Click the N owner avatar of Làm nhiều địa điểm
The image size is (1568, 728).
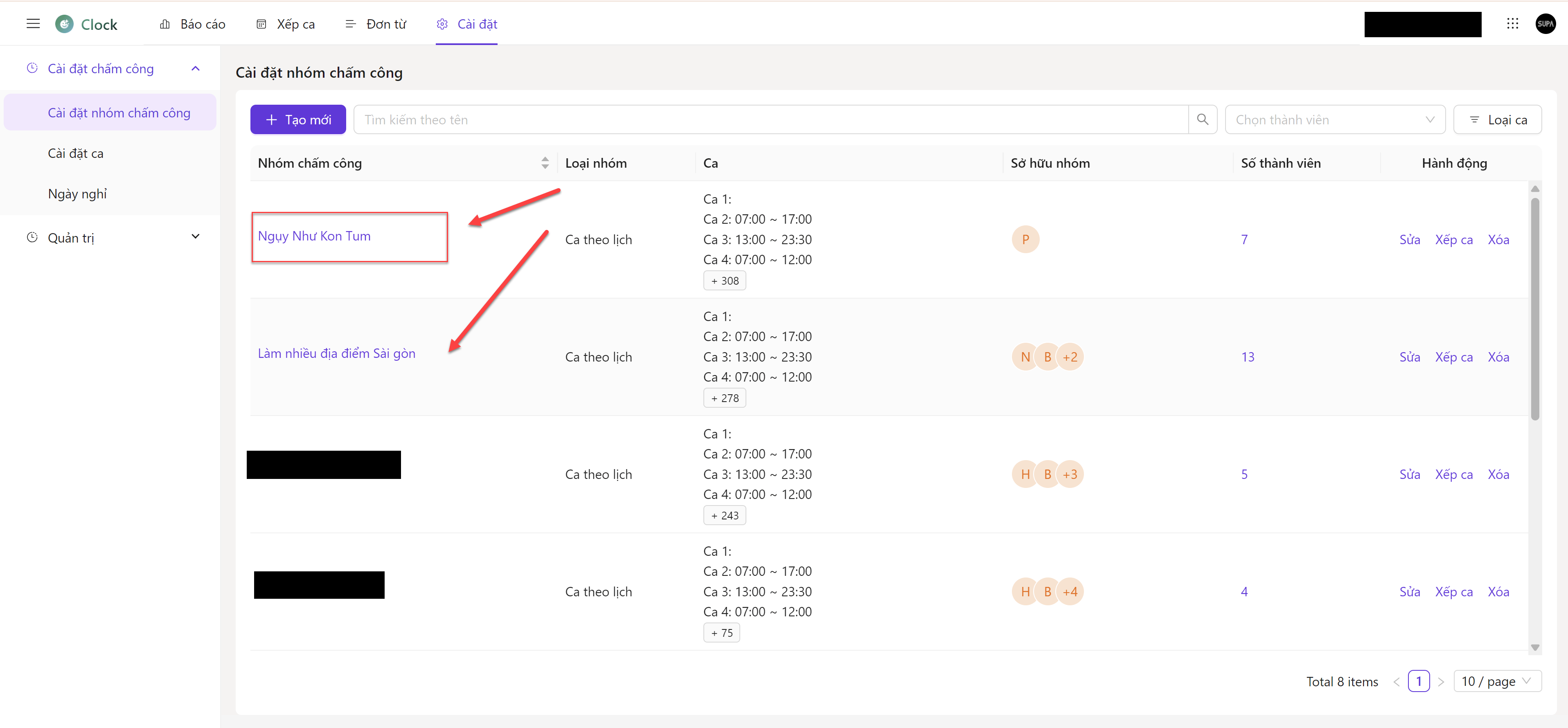(x=1025, y=357)
